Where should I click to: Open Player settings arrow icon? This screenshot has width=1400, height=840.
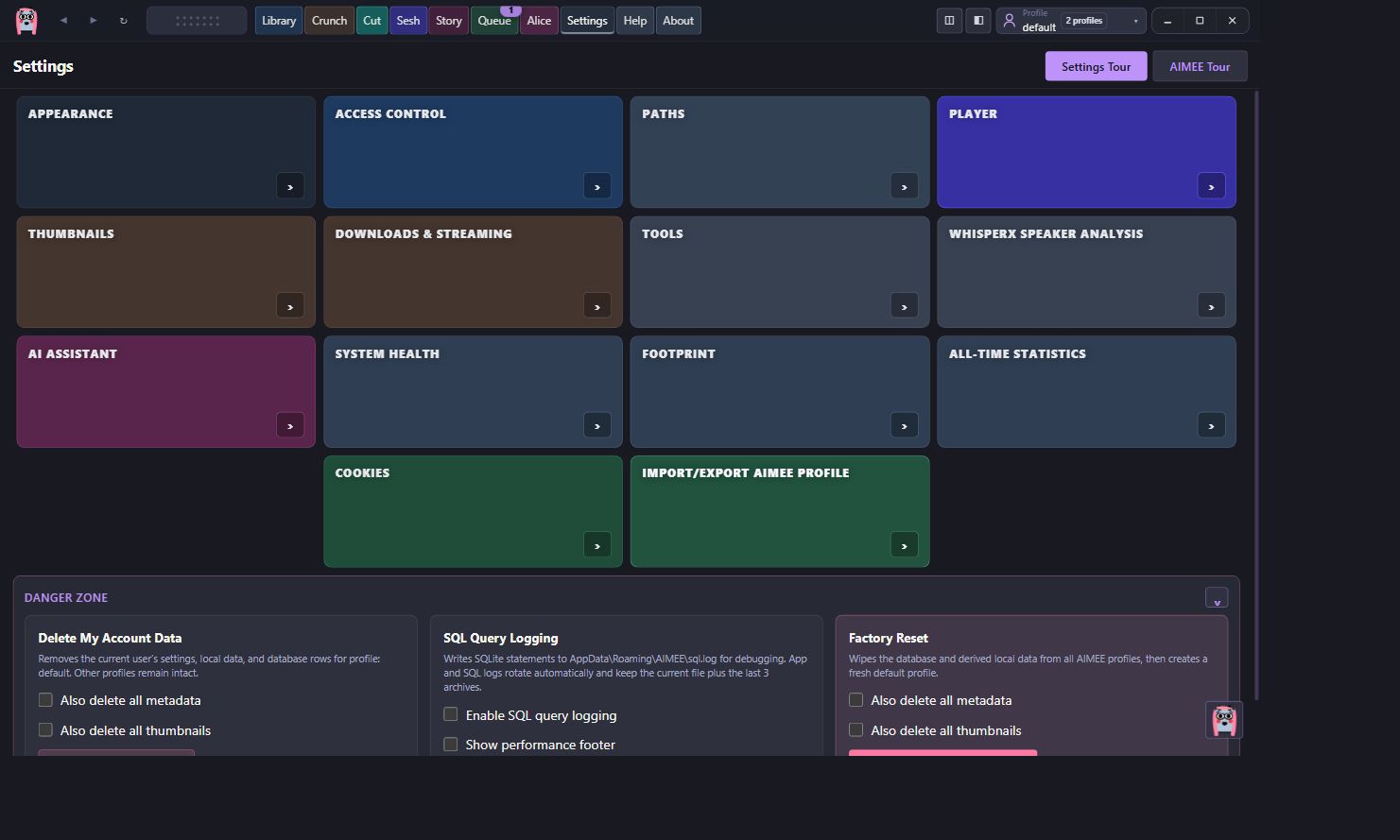click(x=1211, y=186)
